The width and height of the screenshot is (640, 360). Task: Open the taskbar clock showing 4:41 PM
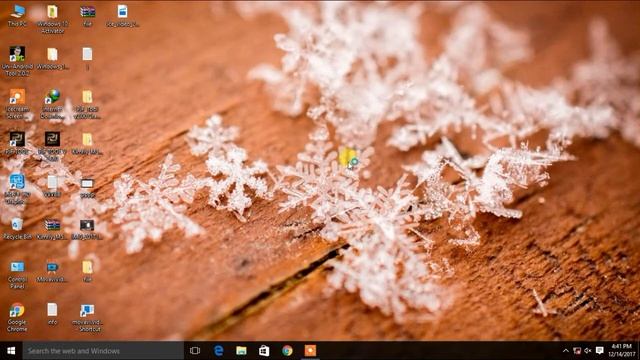pos(621,351)
